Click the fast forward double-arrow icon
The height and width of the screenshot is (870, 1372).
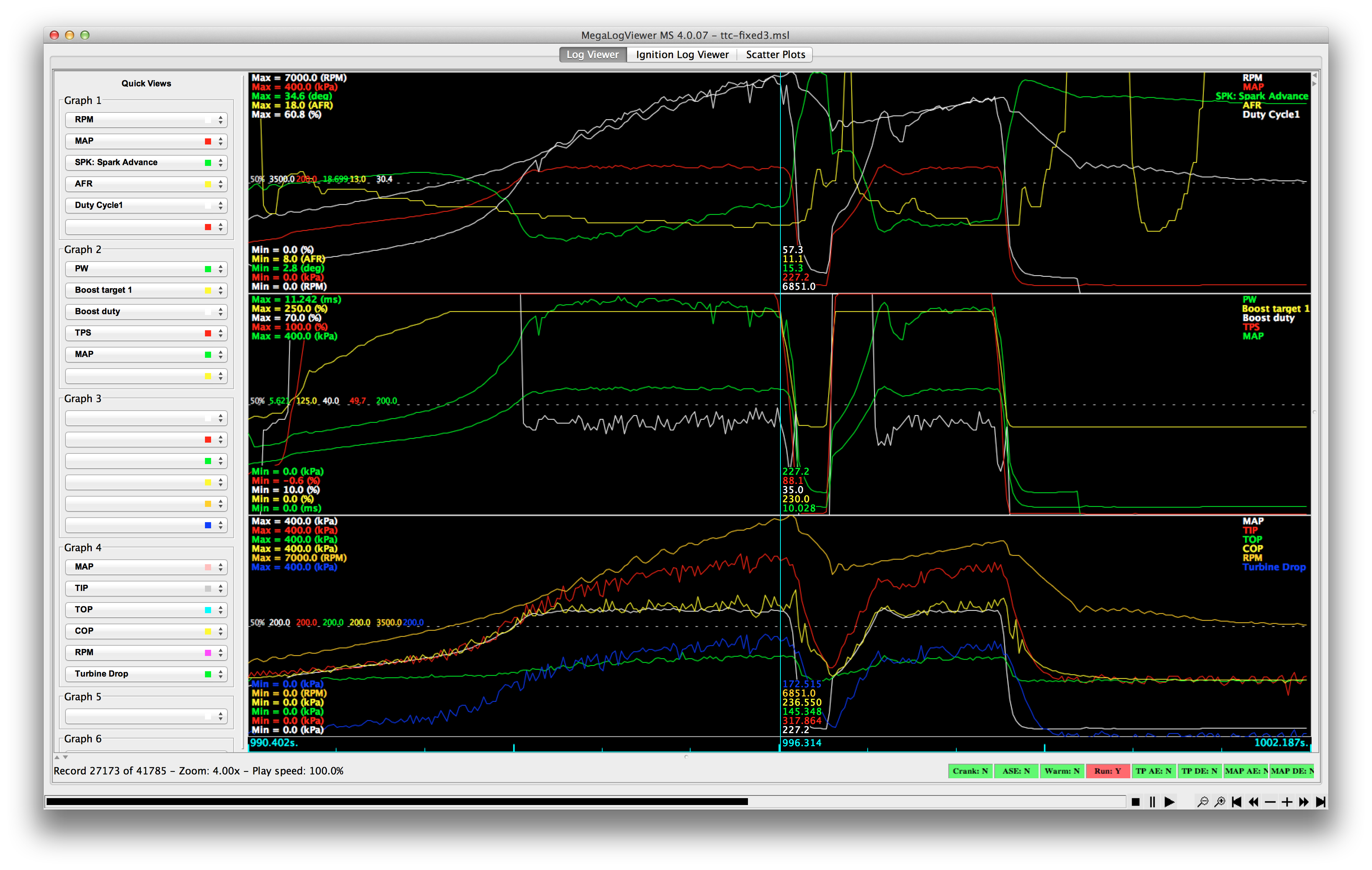[1304, 802]
